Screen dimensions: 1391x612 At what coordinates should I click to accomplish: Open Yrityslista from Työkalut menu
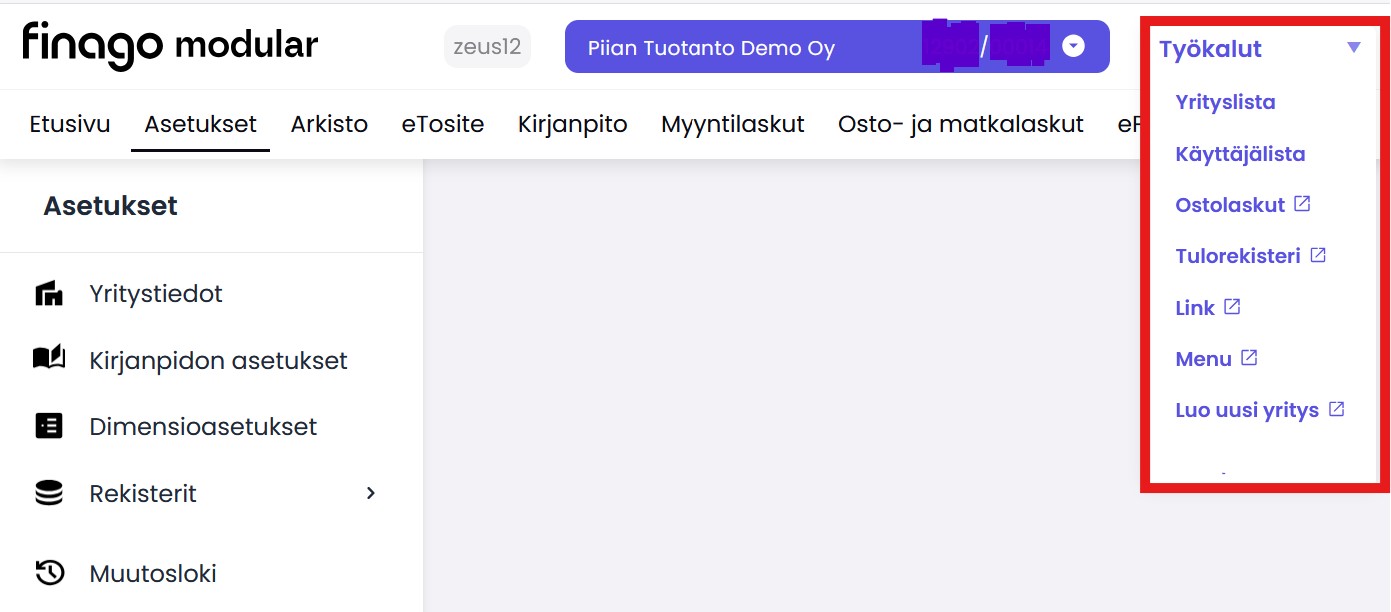(x=1225, y=102)
